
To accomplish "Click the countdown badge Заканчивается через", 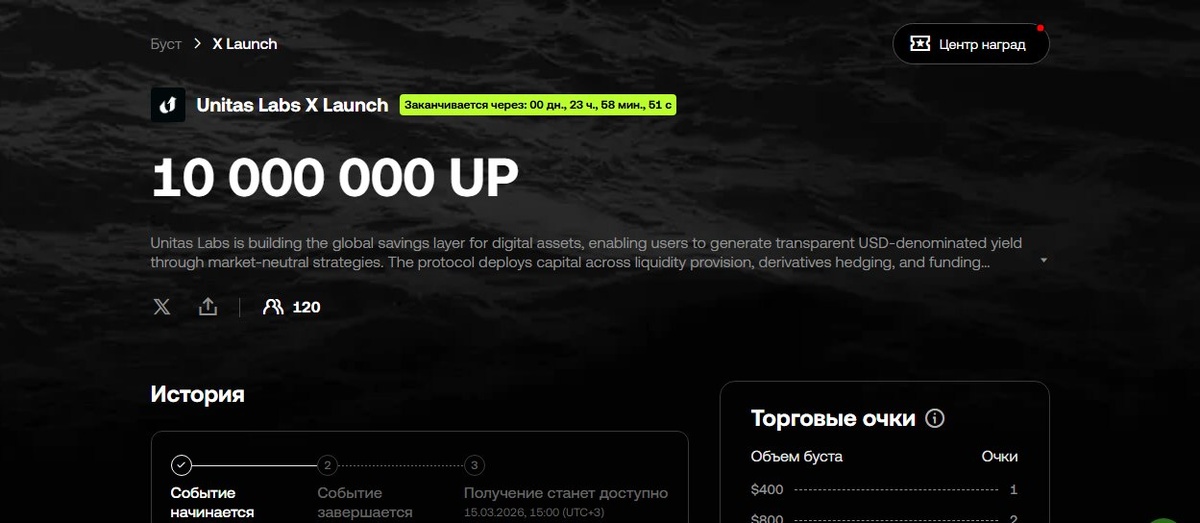I will (538, 105).
